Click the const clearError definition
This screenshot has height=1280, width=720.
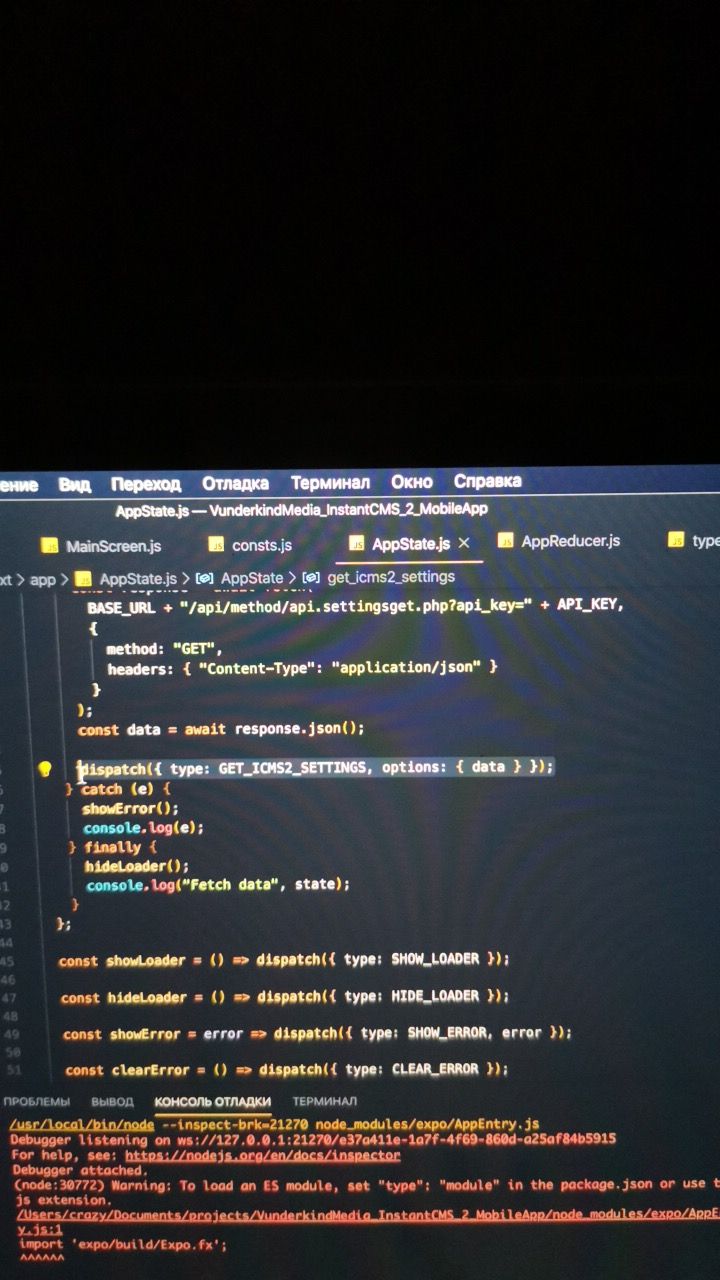(x=287, y=1069)
